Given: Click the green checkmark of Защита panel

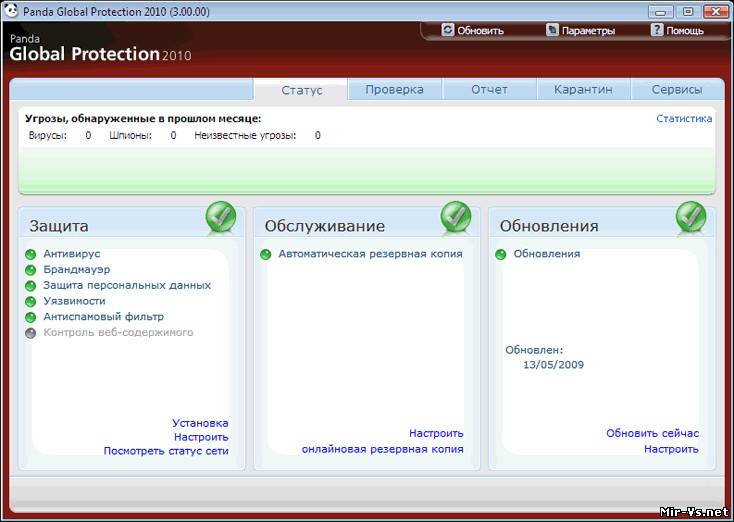Looking at the screenshot, I should [x=221, y=217].
